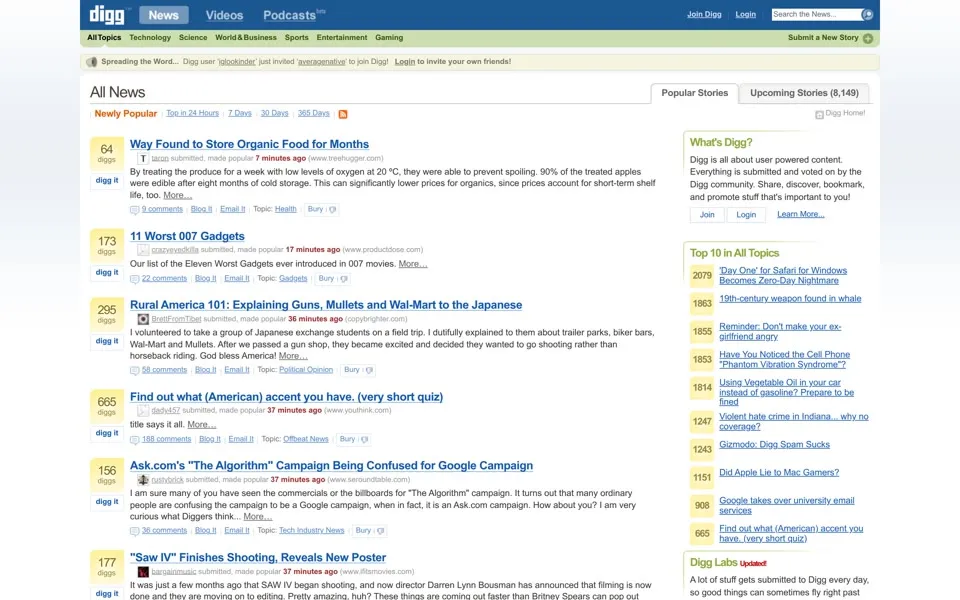Open Did Apple Lie to Mac Gamers link
Image resolution: width=960 pixels, height=600 pixels.
coord(779,473)
